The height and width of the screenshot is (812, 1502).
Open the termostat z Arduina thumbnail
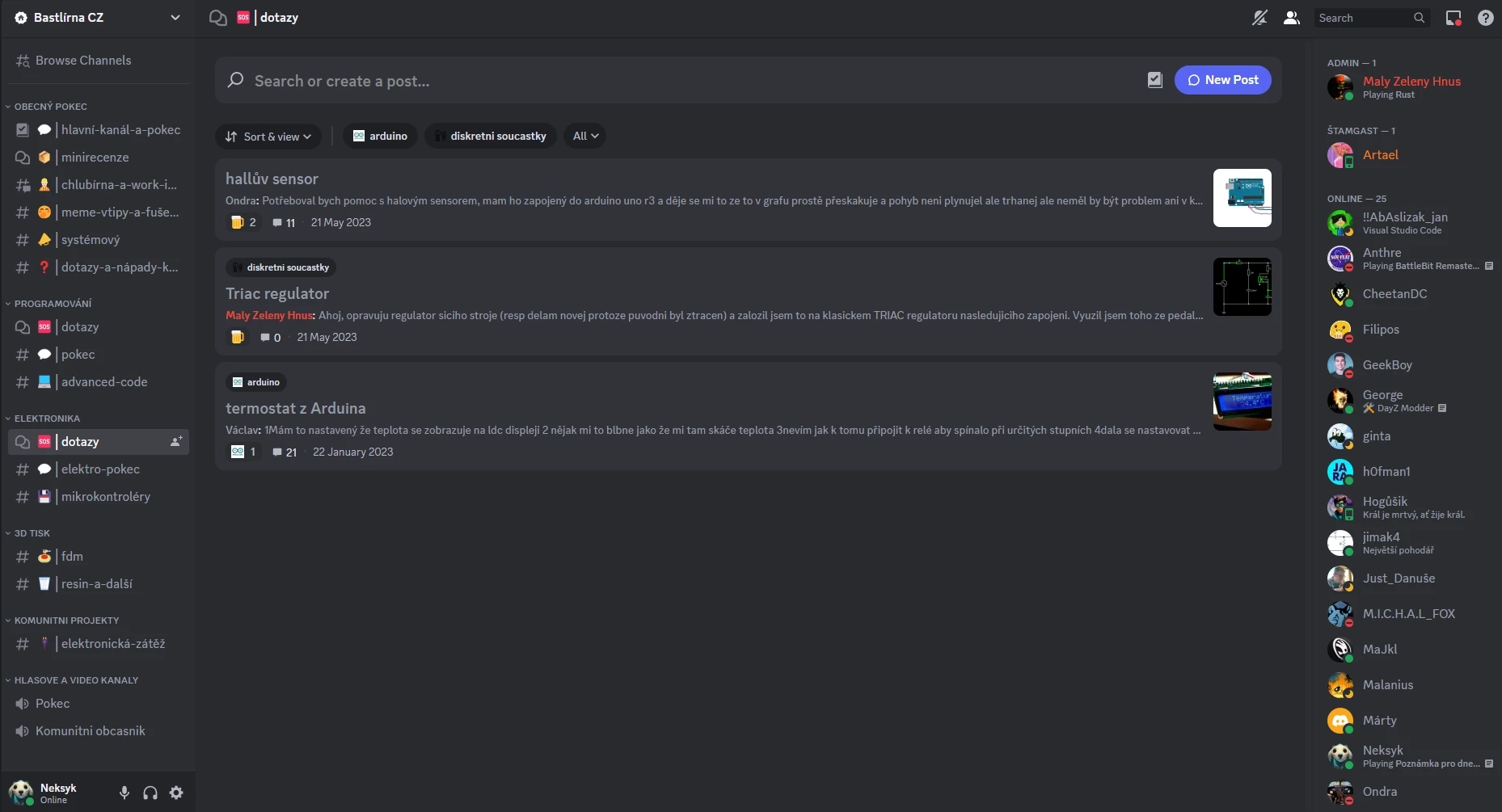pos(1243,402)
